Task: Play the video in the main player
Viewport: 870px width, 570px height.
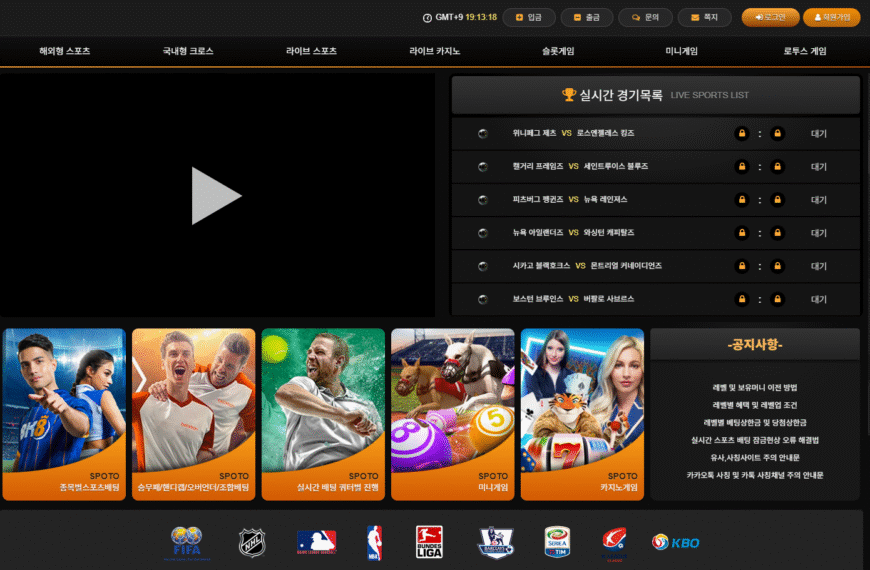Action: click(216, 195)
